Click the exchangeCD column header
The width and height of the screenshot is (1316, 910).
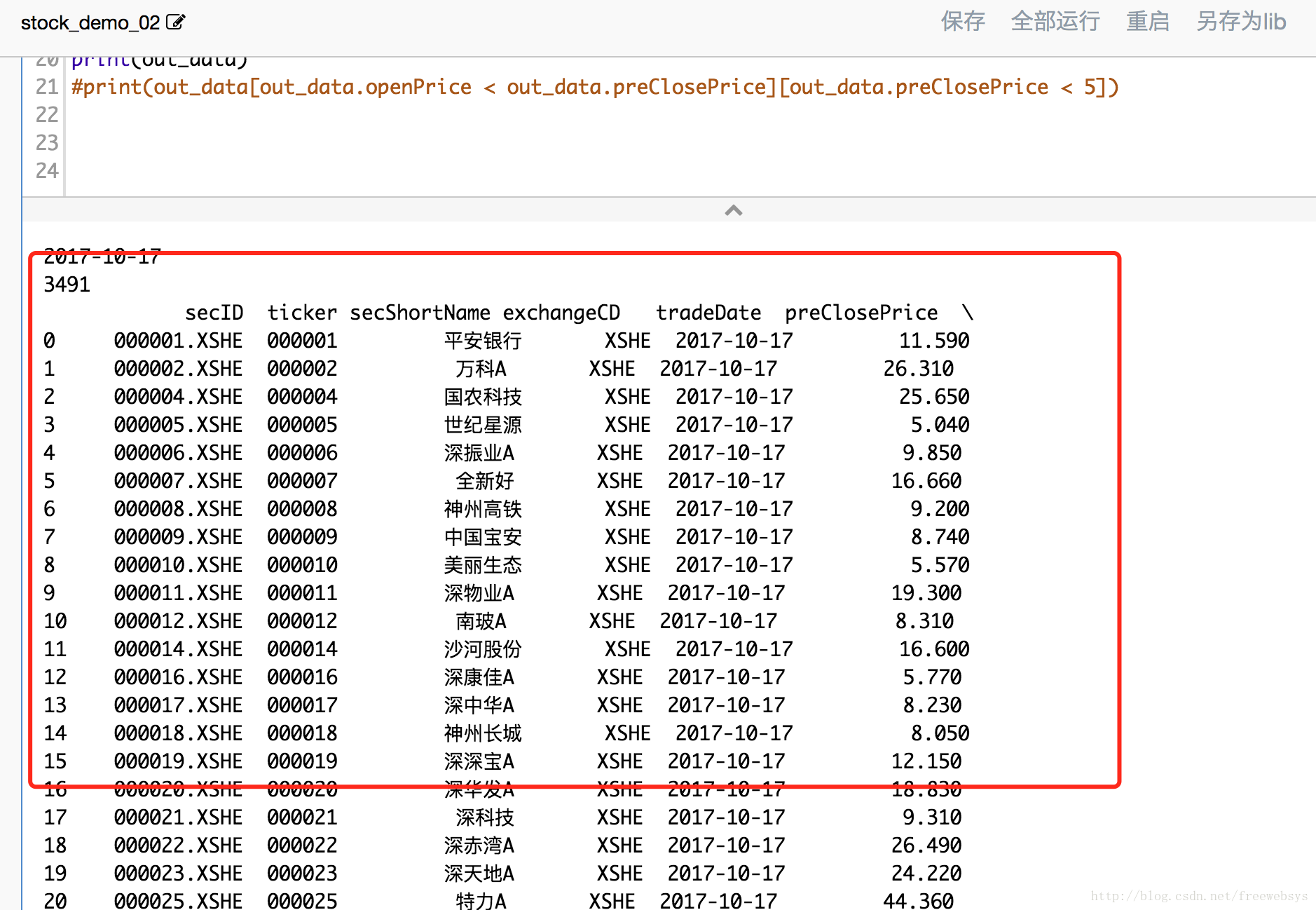(561, 313)
